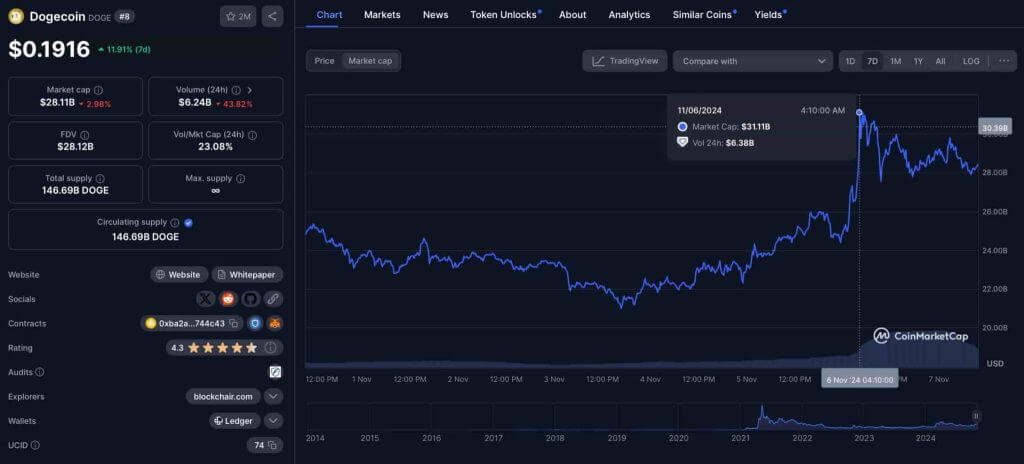Screen dimensions: 1024x464
Task: Click the 6 Nov chart peak point
Action: (x=859, y=112)
